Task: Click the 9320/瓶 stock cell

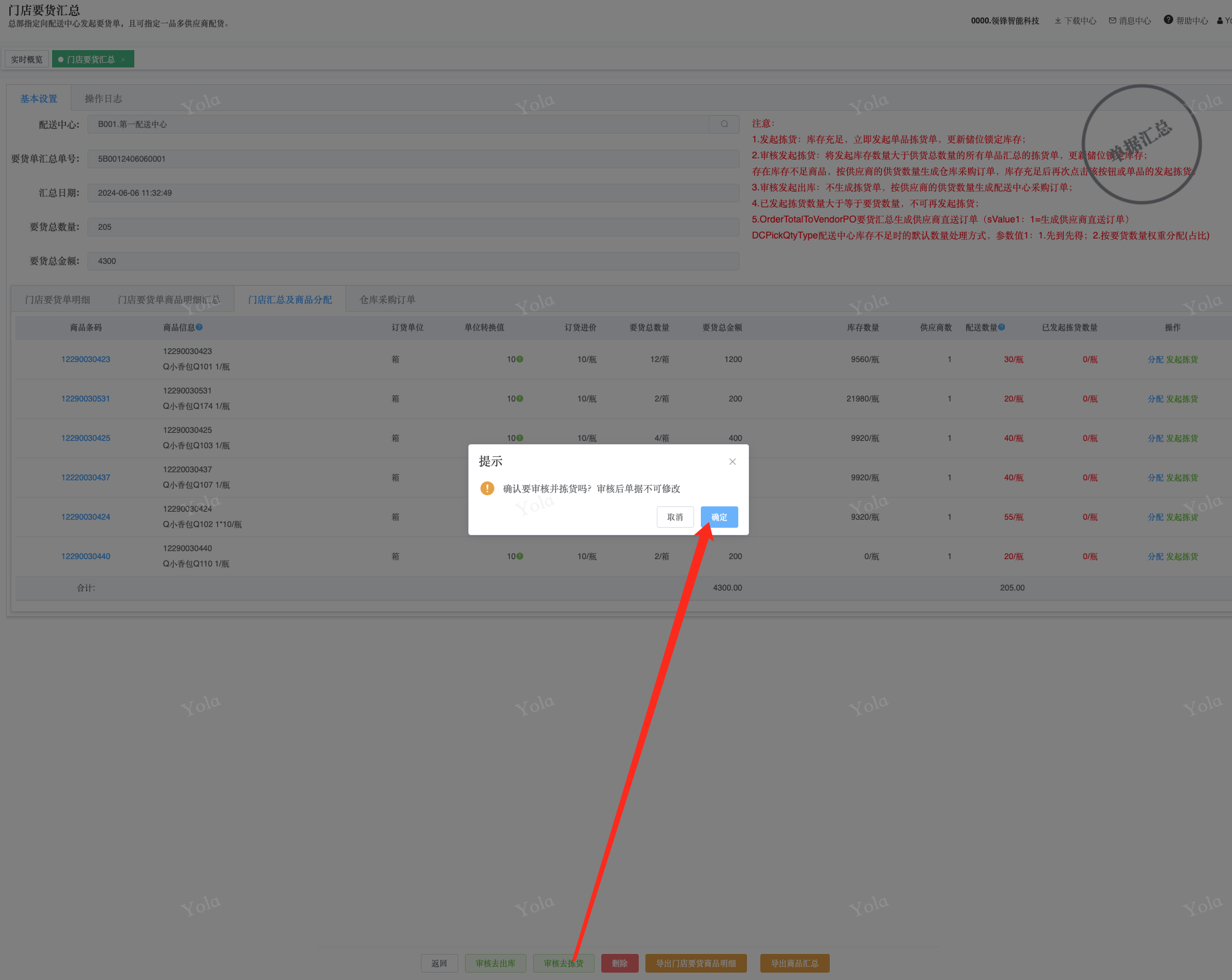Action: (865, 517)
